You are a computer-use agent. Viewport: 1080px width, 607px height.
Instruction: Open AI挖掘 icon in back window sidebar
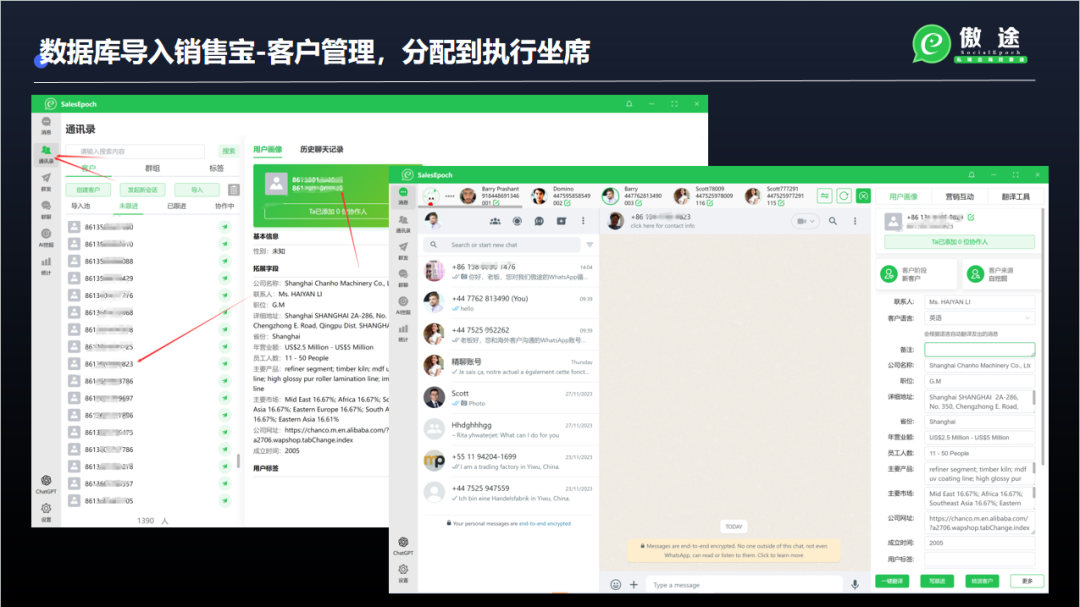point(46,238)
